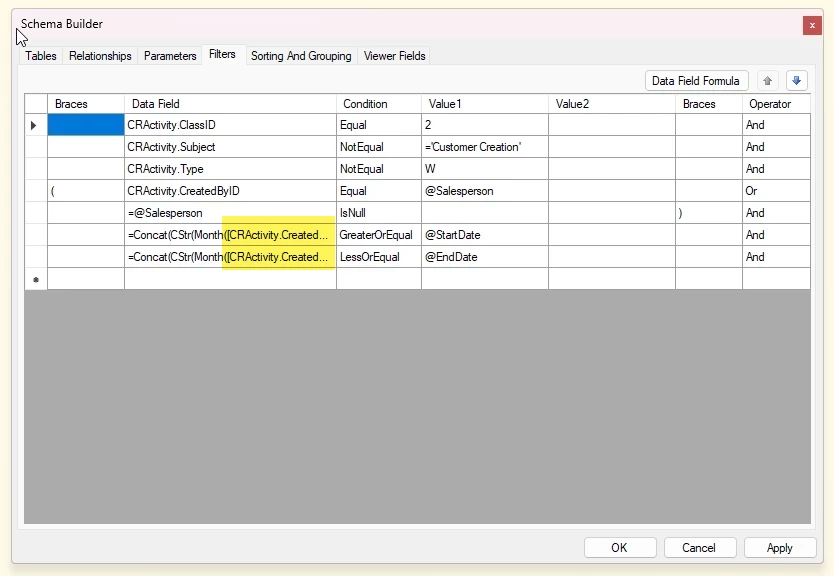Click the opening brace cell in CreatedByID row
Viewport: 834px width, 576px height.
pos(86,191)
